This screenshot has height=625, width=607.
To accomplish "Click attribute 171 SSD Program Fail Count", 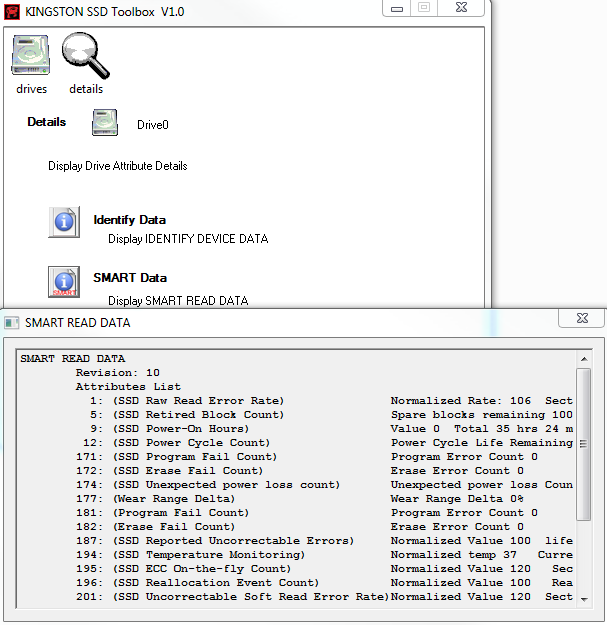I will coord(177,456).
